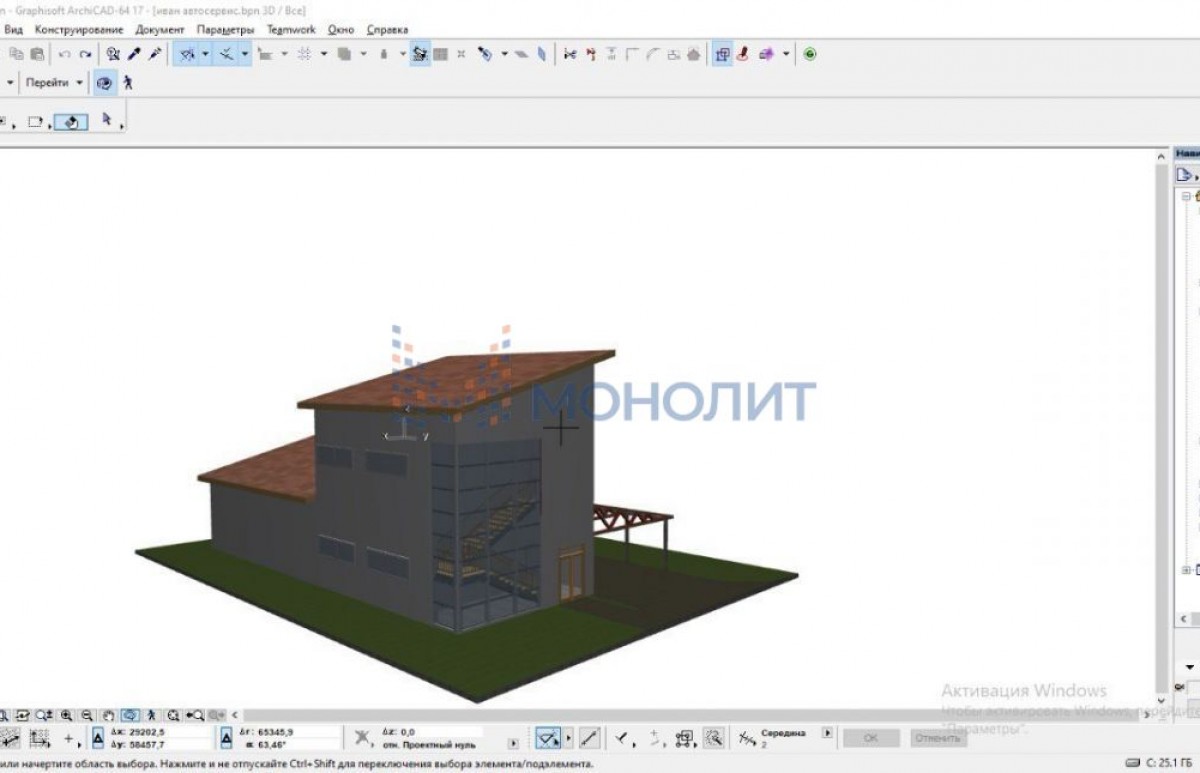
Task: Click the gray grid display icon
Action: coord(440,54)
